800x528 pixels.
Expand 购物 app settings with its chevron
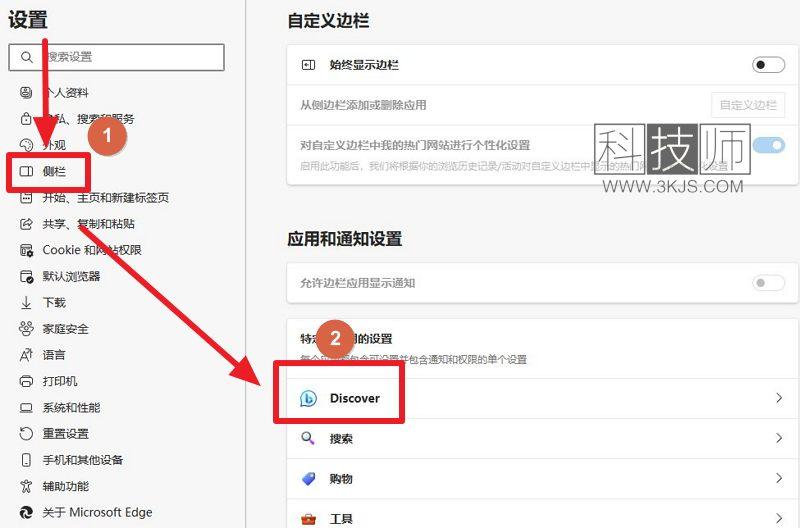(x=779, y=479)
